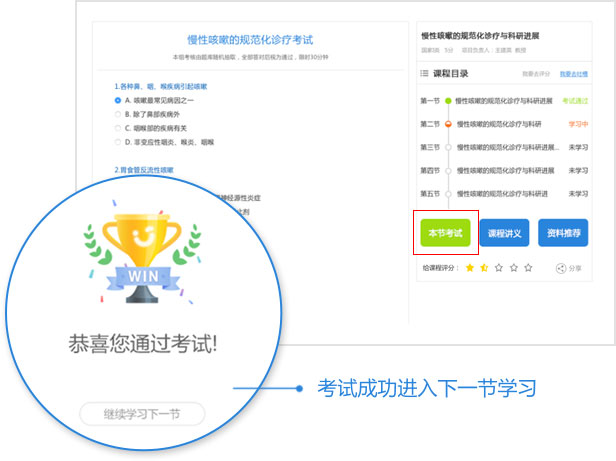The image size is (616, 461).
Task: Select the fourth rating star
Action: [x=514, y=268]
